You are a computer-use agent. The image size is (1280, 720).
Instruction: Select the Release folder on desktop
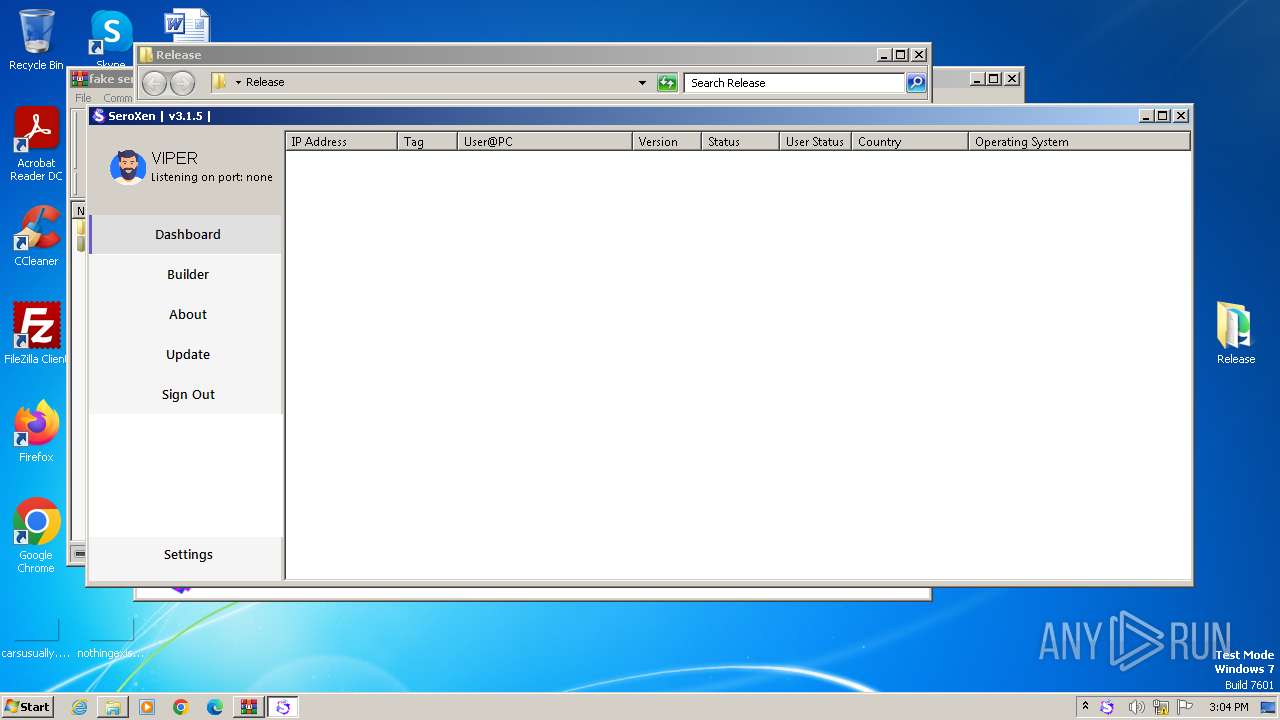1235,333
